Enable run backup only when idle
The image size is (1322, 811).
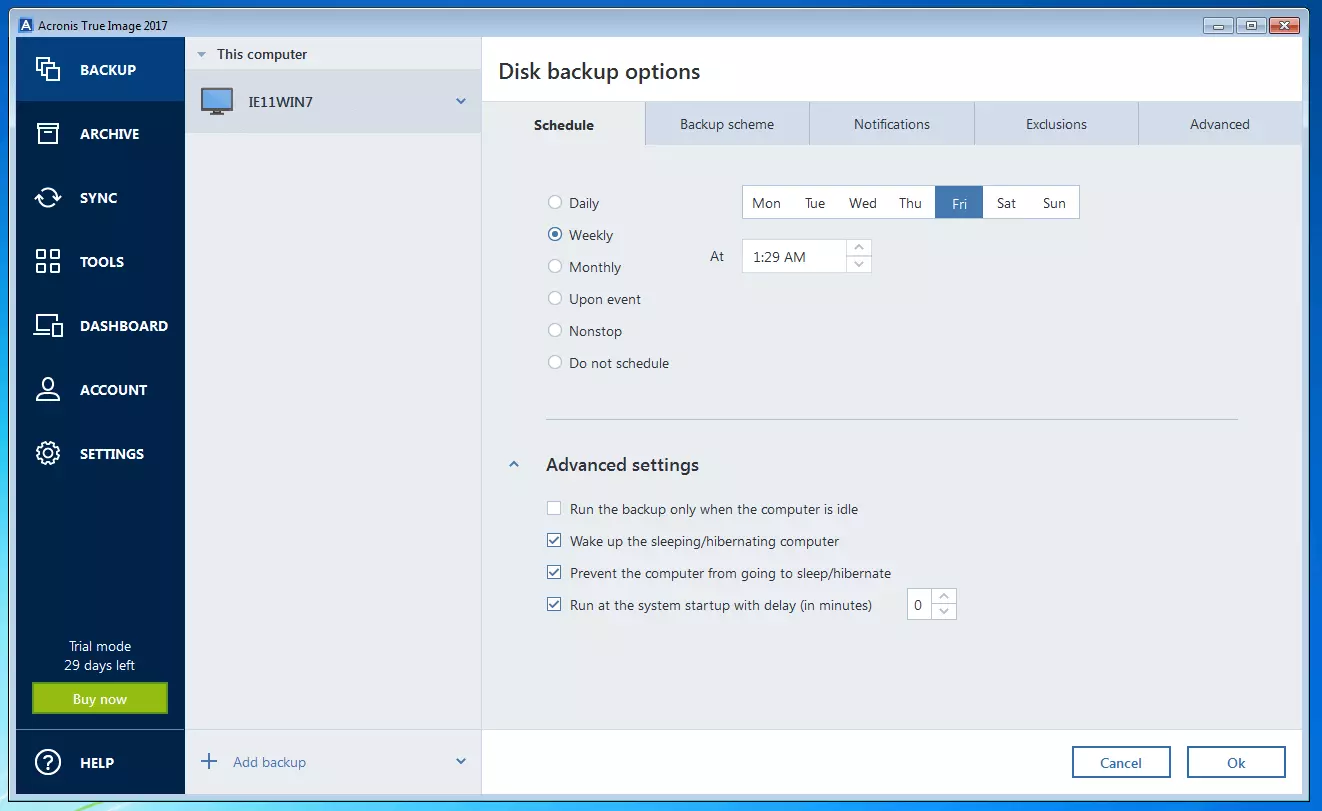tap(555, 509)
